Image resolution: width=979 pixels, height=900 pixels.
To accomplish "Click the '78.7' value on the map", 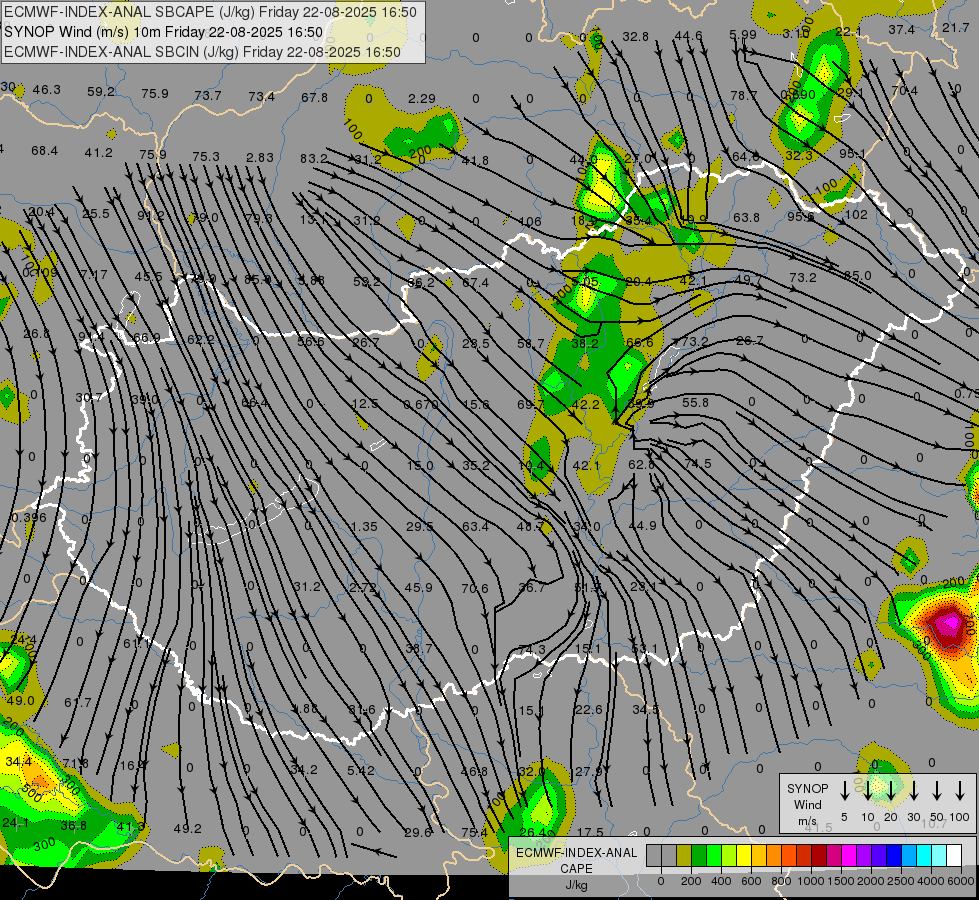I will (744, 96).
